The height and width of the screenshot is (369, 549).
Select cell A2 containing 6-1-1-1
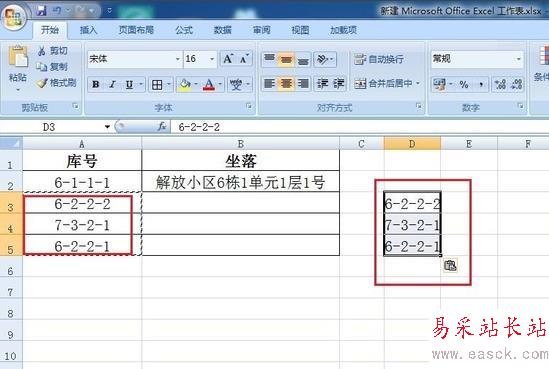tap(82, 182)
